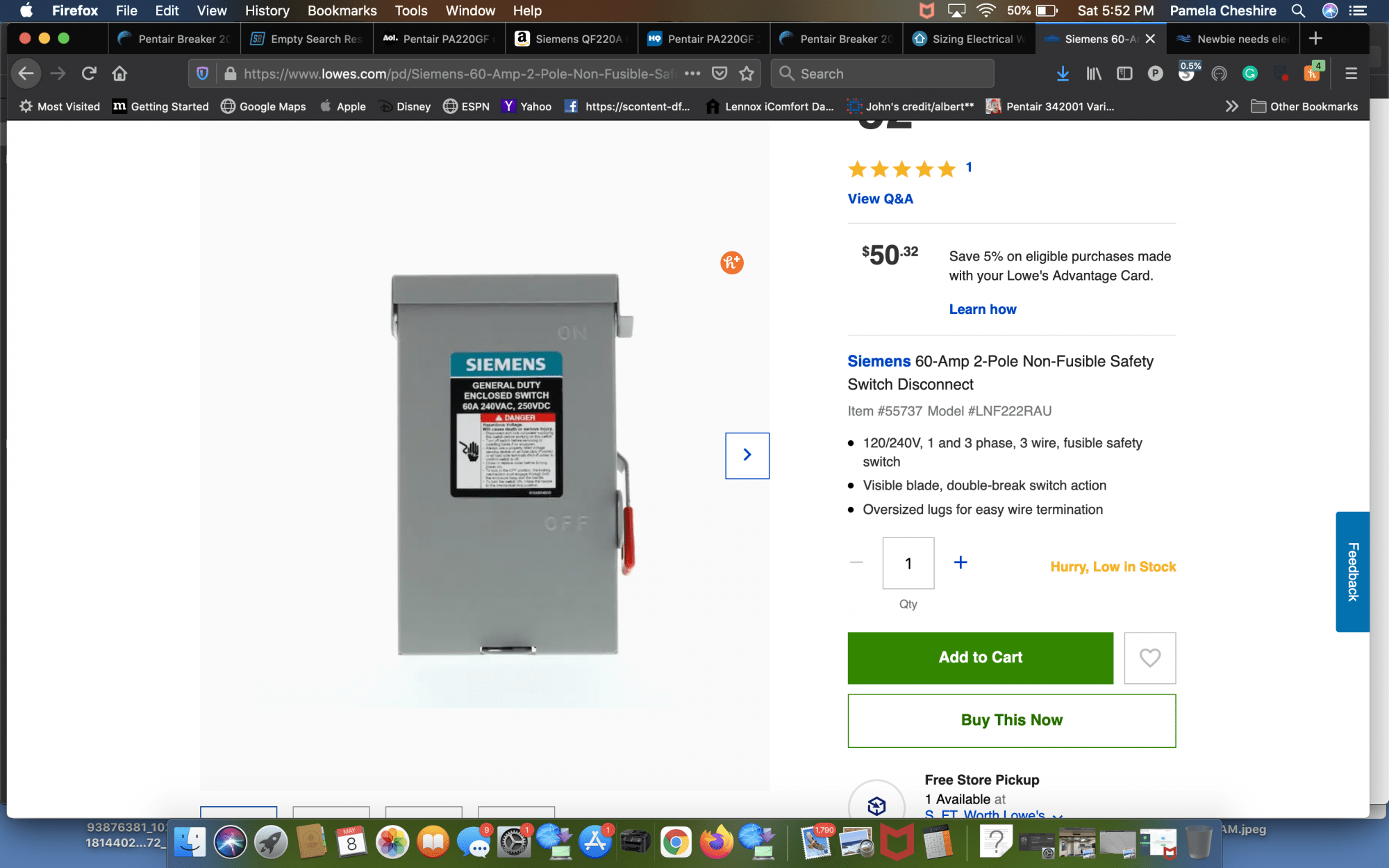Switch to Newbie needs tab

1233,39
